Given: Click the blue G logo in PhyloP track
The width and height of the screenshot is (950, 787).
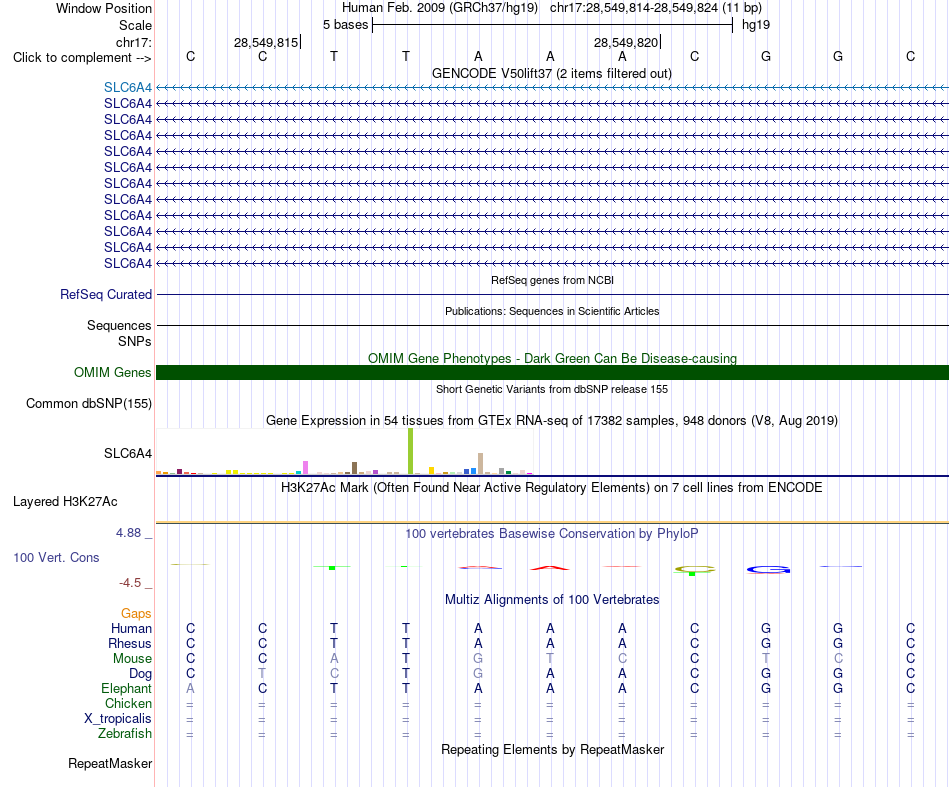Looking at the screenshot, I should [x=768, y=569].
